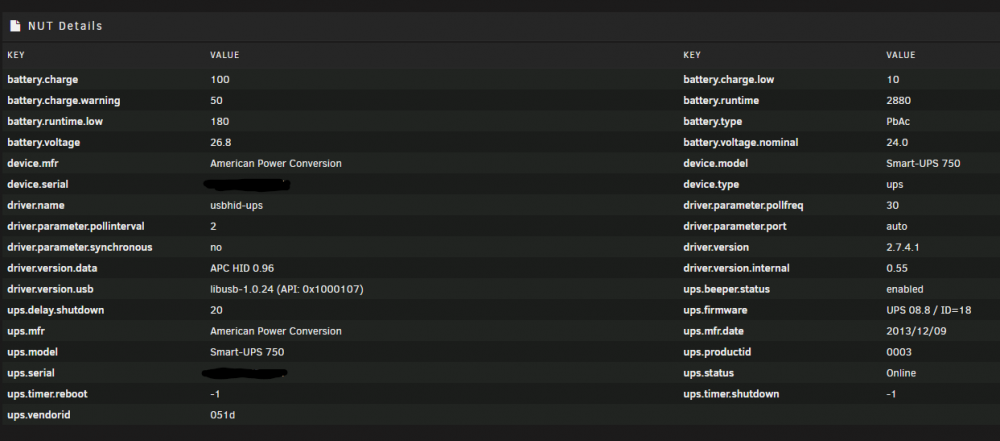This screenshot has width=1000, height=441.
Task: Click the ups.beeper.status key
Action: click(726, 289)
